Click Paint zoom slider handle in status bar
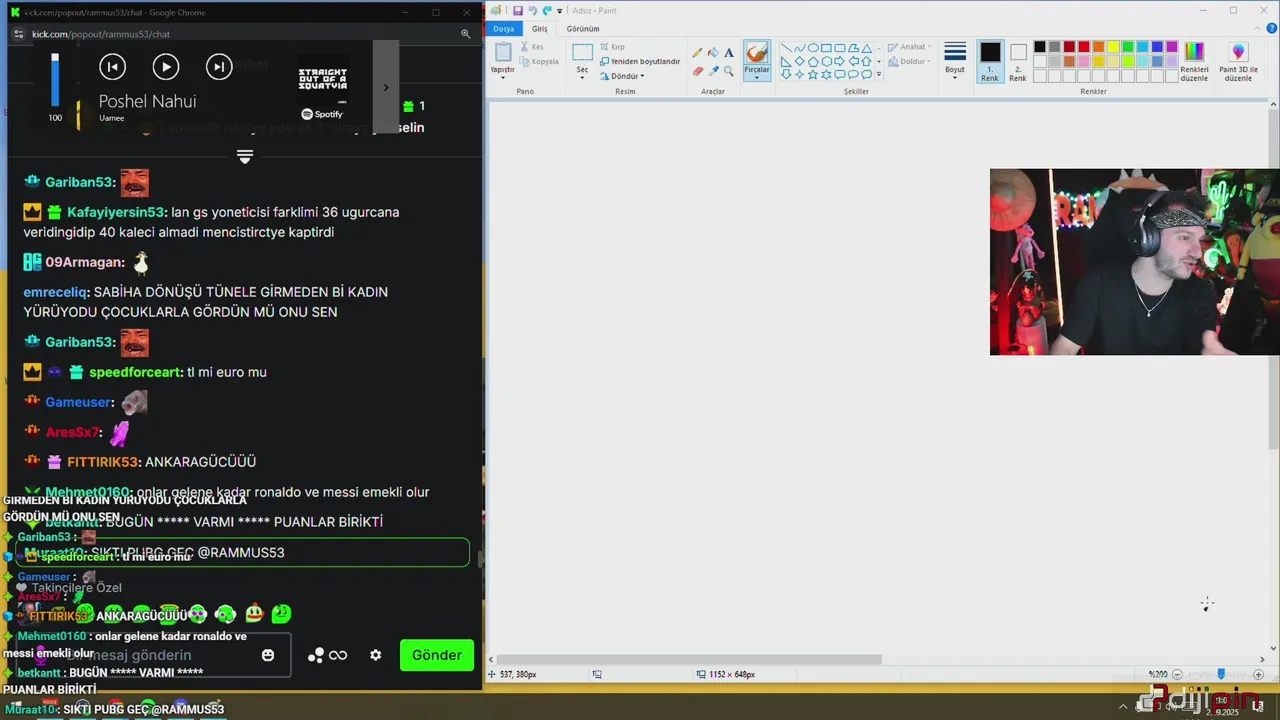1280x720 pixels. pos(1220,675)
